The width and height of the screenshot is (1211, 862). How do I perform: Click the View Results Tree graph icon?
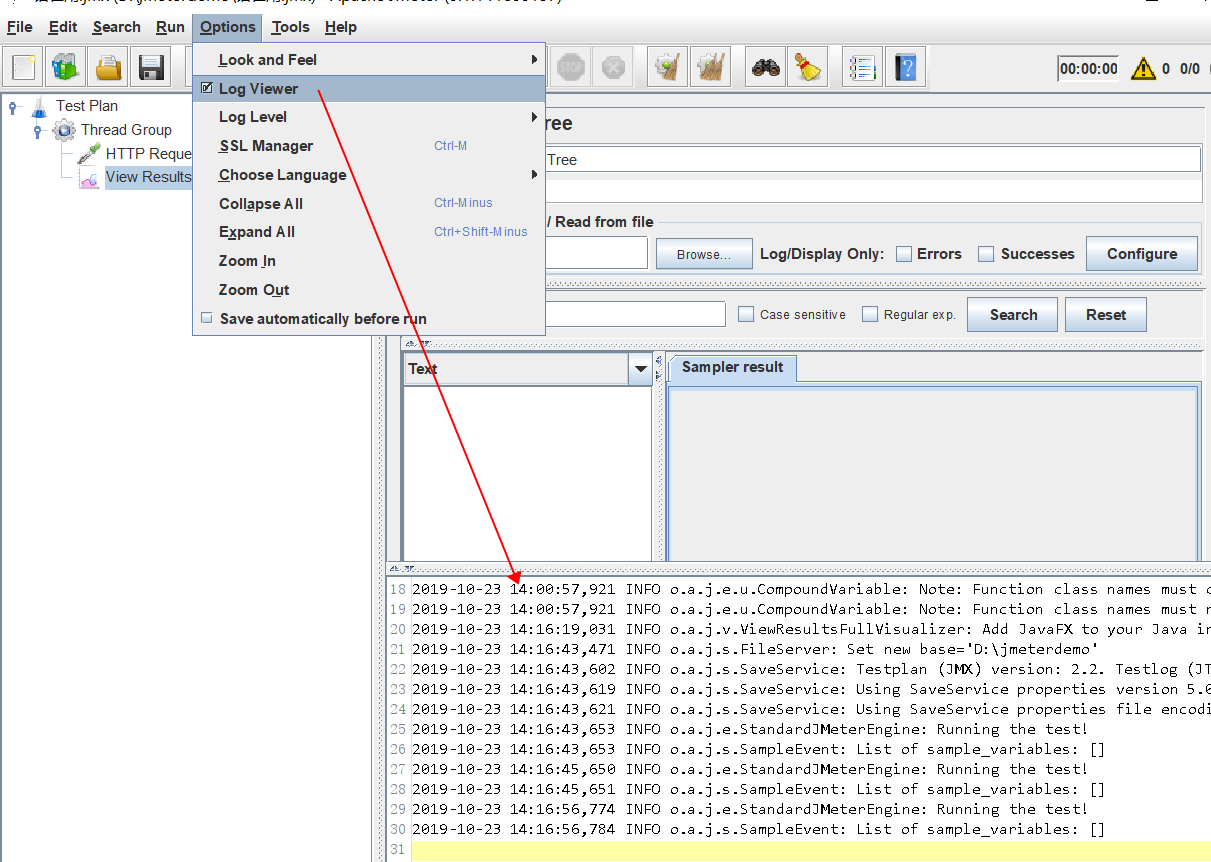click(x=90, y=178)
